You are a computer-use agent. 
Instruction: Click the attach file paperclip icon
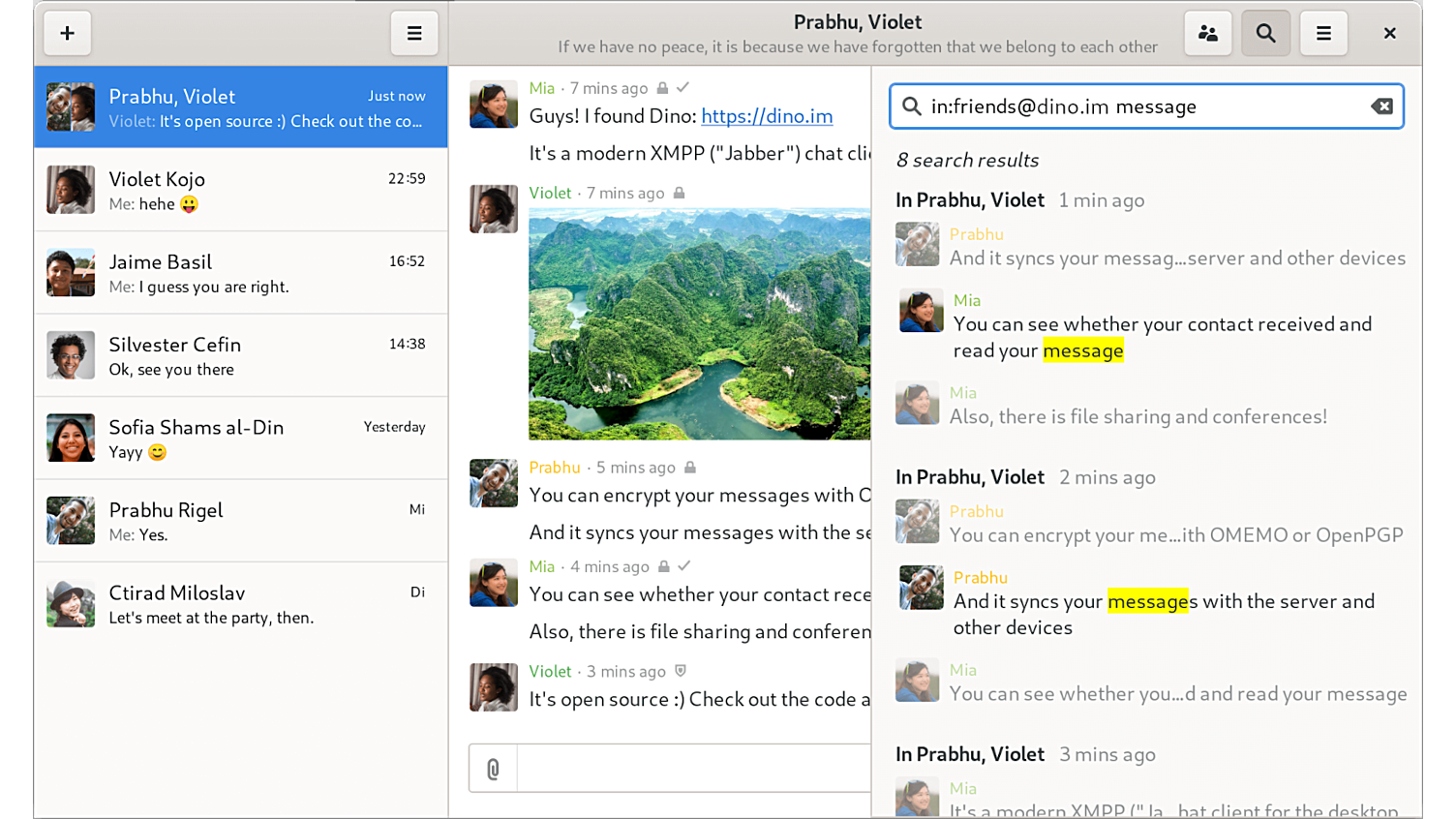pyautogui.click(x=494, y=769)
